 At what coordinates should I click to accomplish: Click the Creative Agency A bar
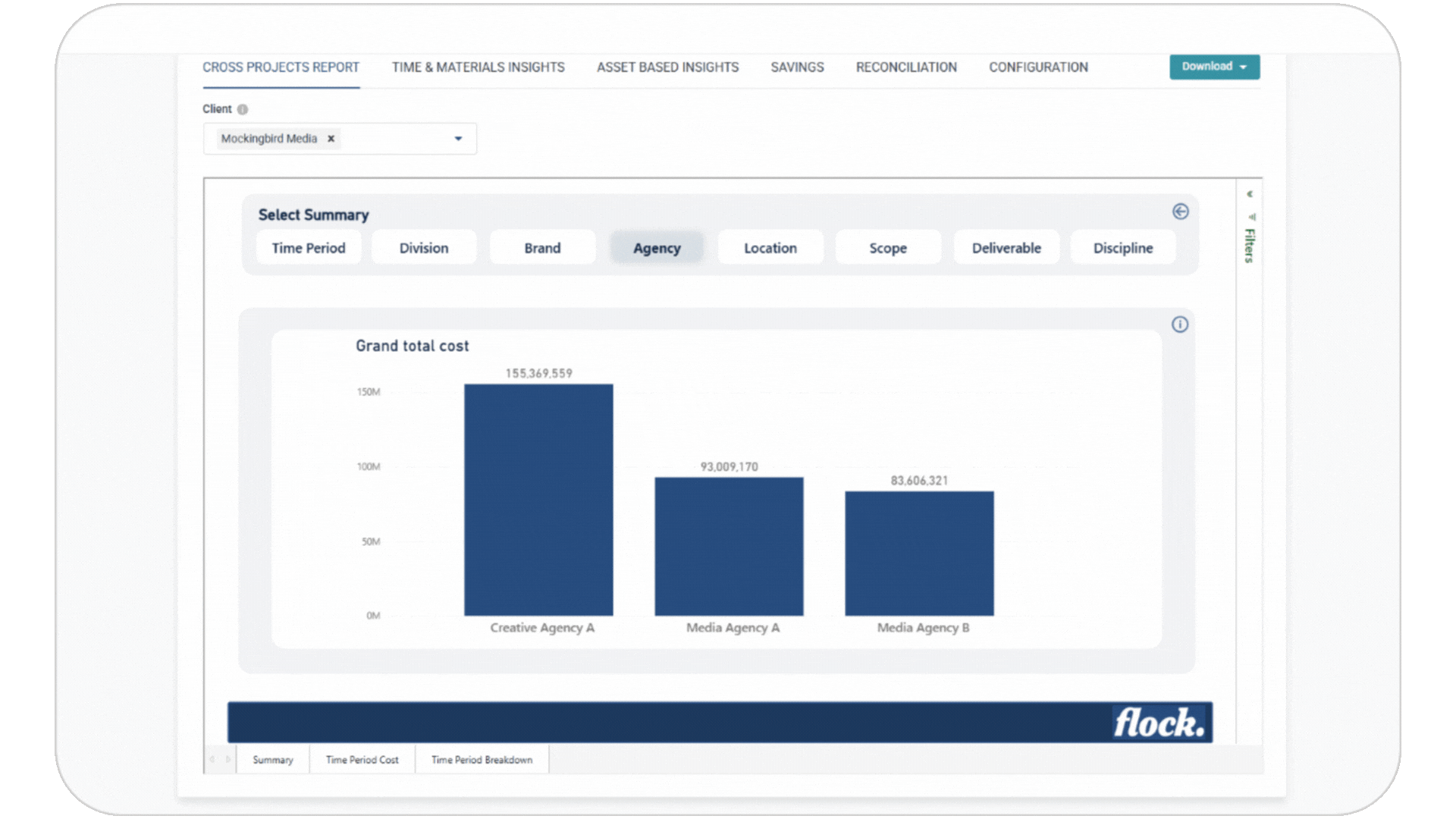(x=538, y=500)
